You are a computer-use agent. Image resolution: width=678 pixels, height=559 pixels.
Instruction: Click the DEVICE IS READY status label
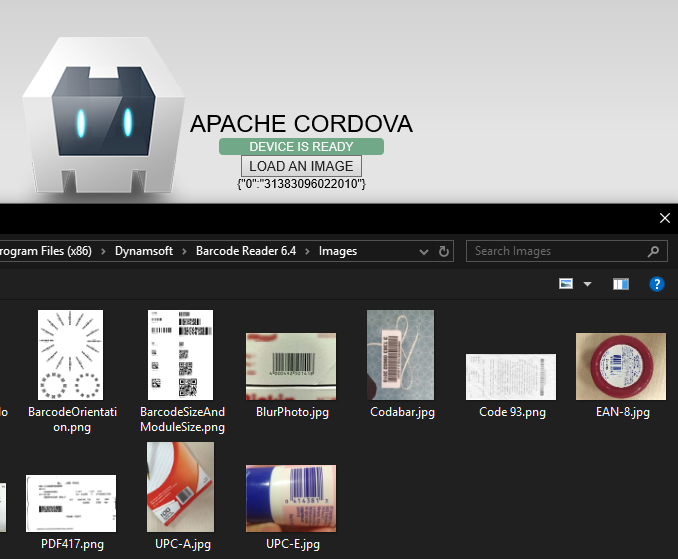point(301,147)
